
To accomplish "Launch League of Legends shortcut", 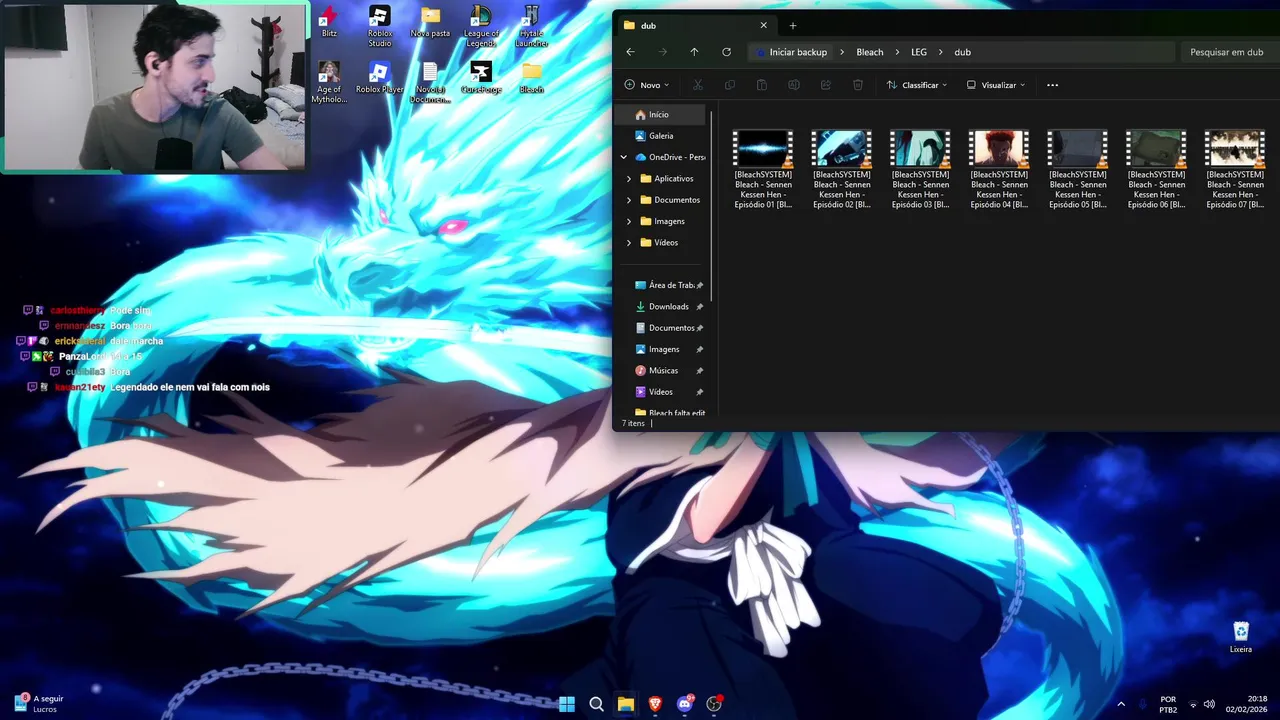I will click(481, 26).
